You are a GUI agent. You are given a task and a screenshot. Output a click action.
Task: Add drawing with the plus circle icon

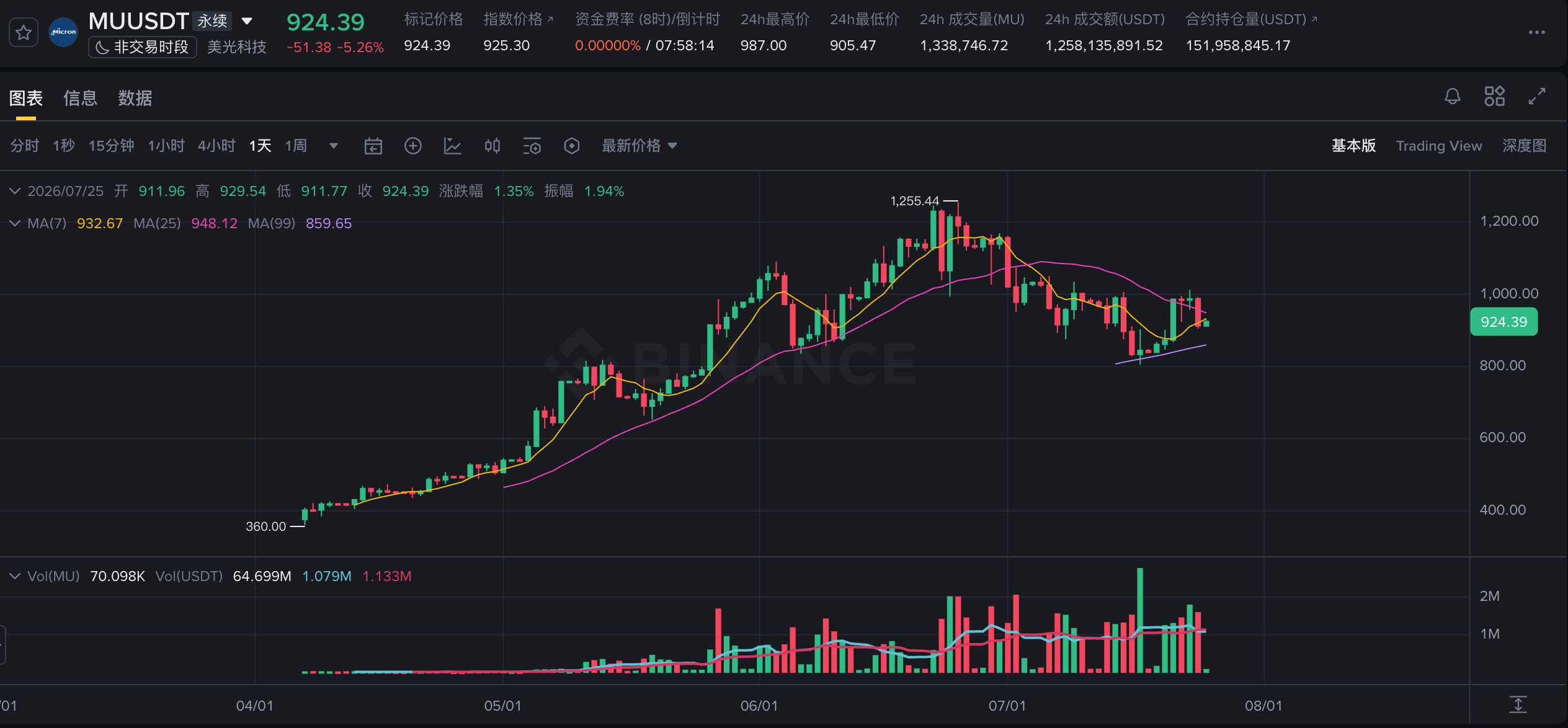pos(413,146)
